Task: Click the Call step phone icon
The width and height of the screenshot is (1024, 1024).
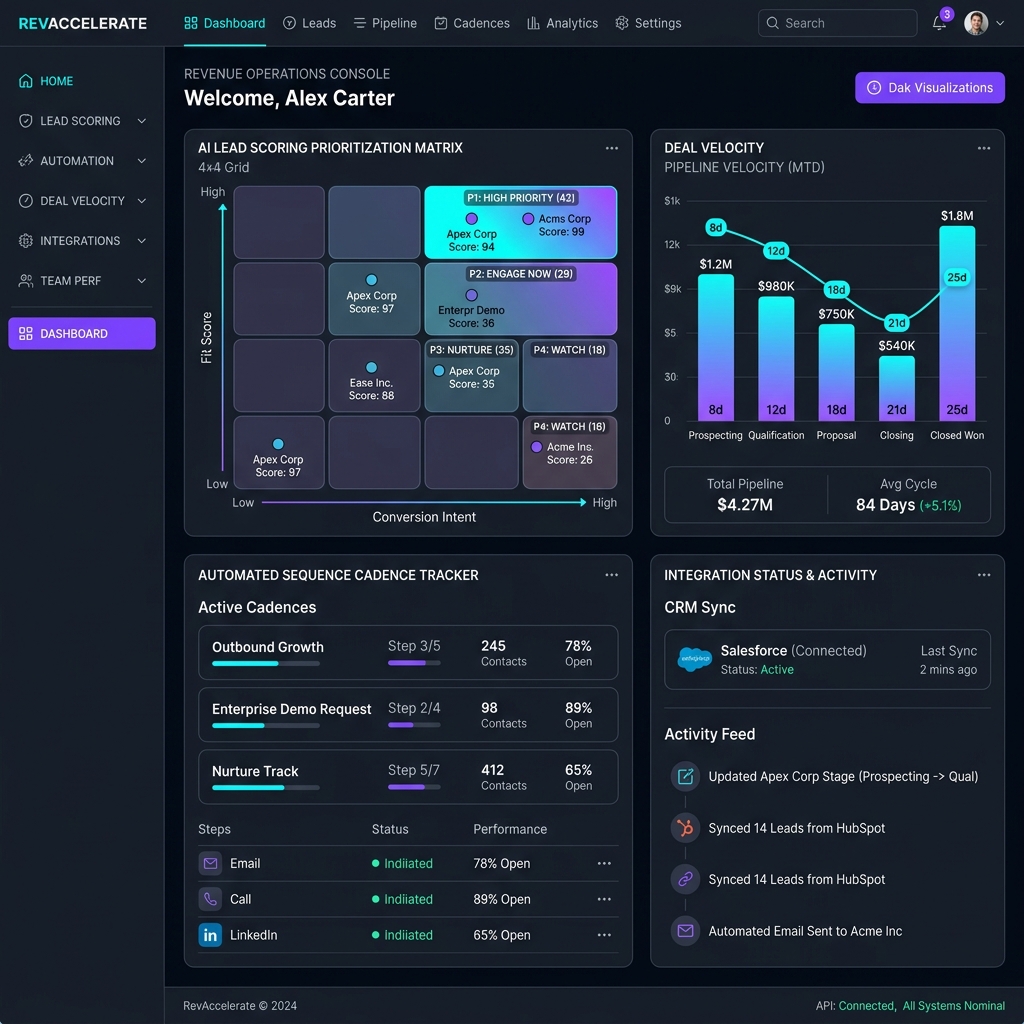Action: click(210, 899)
